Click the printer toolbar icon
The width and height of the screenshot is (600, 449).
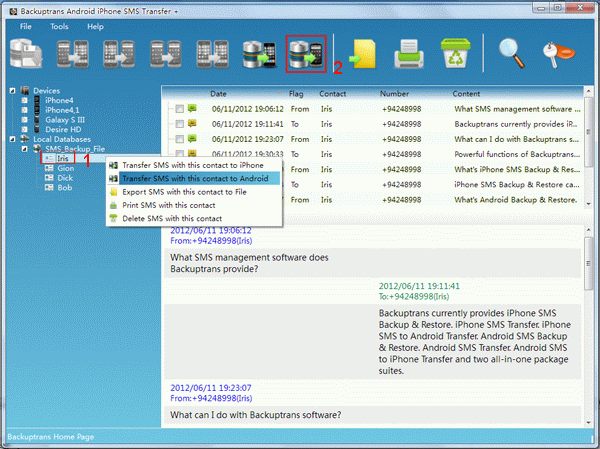pyautogui.click(x=409, y=54)
